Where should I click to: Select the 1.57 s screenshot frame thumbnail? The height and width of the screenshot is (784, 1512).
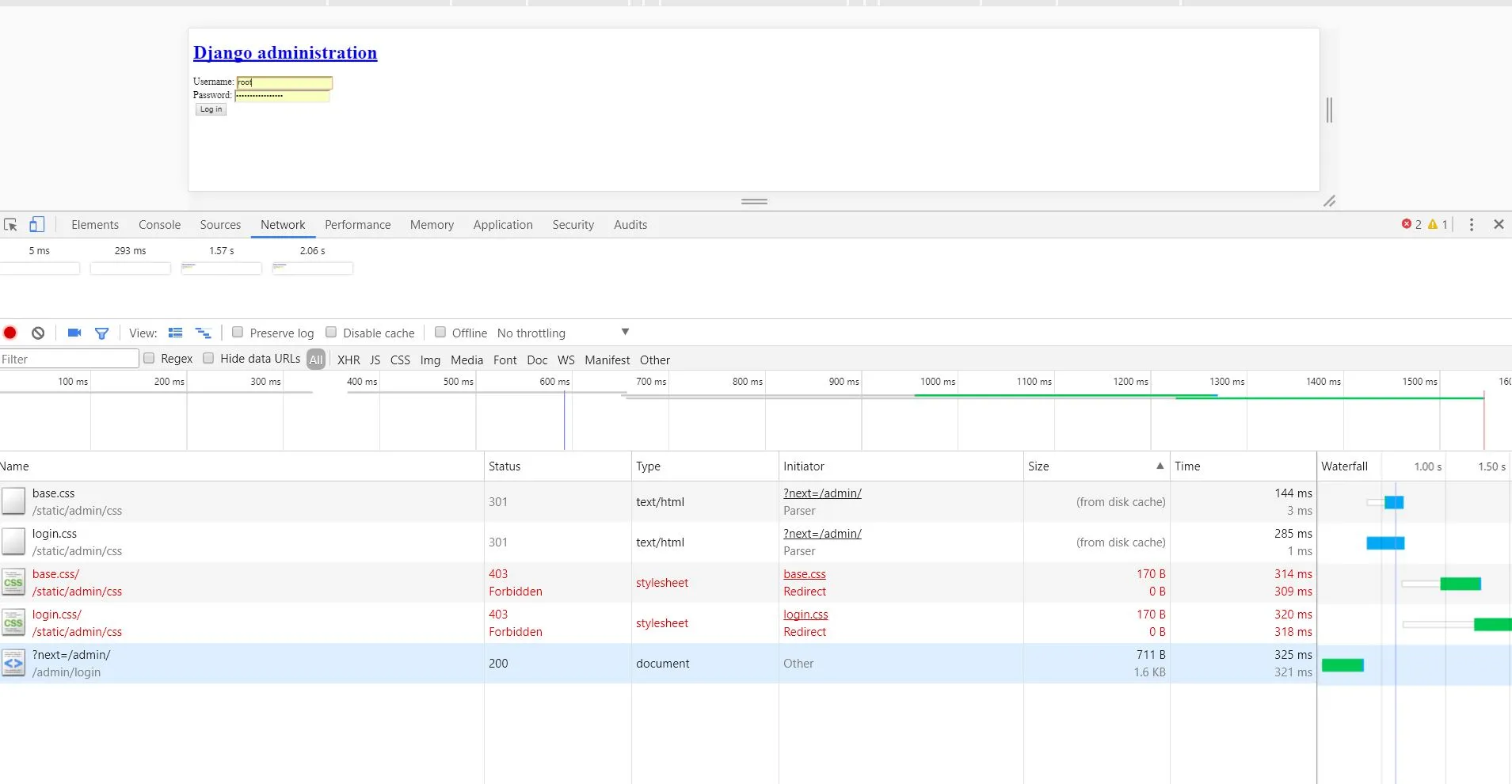click(x=222, y=268)
